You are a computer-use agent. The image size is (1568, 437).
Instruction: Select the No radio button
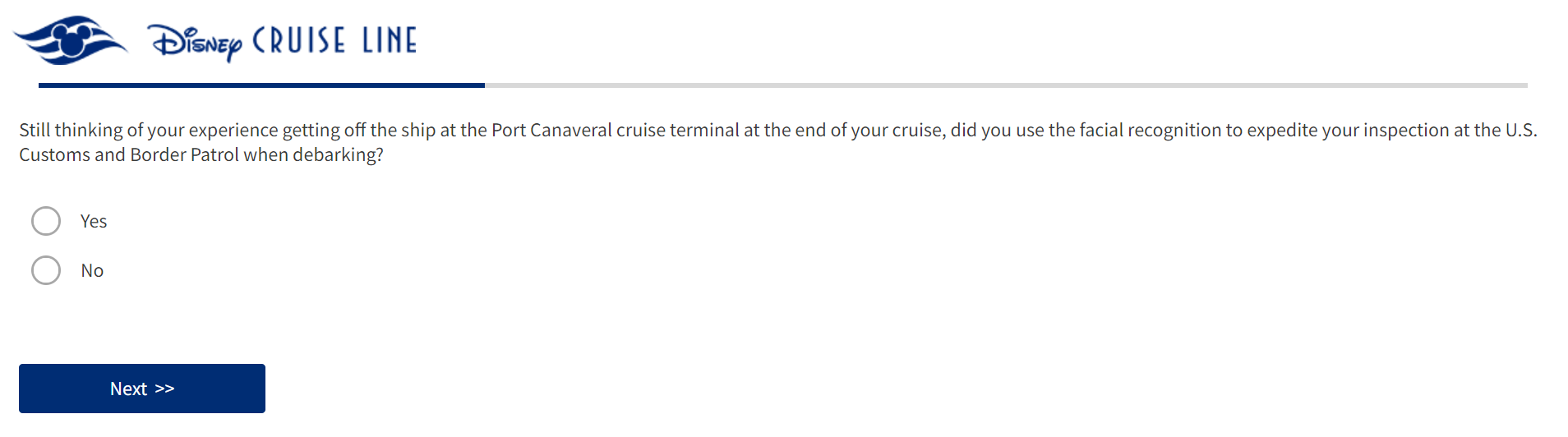[x=46, y=270]
